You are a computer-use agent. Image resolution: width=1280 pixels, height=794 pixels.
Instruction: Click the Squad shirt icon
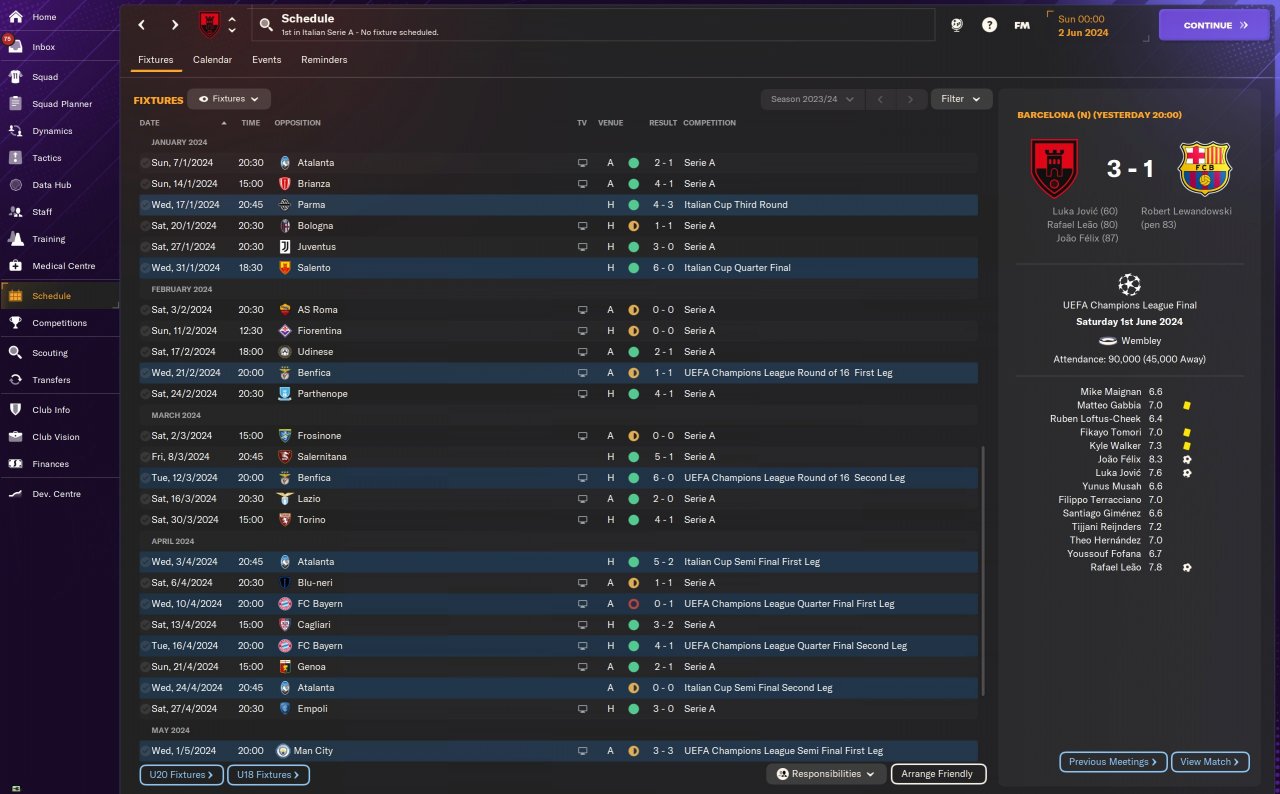15,77
